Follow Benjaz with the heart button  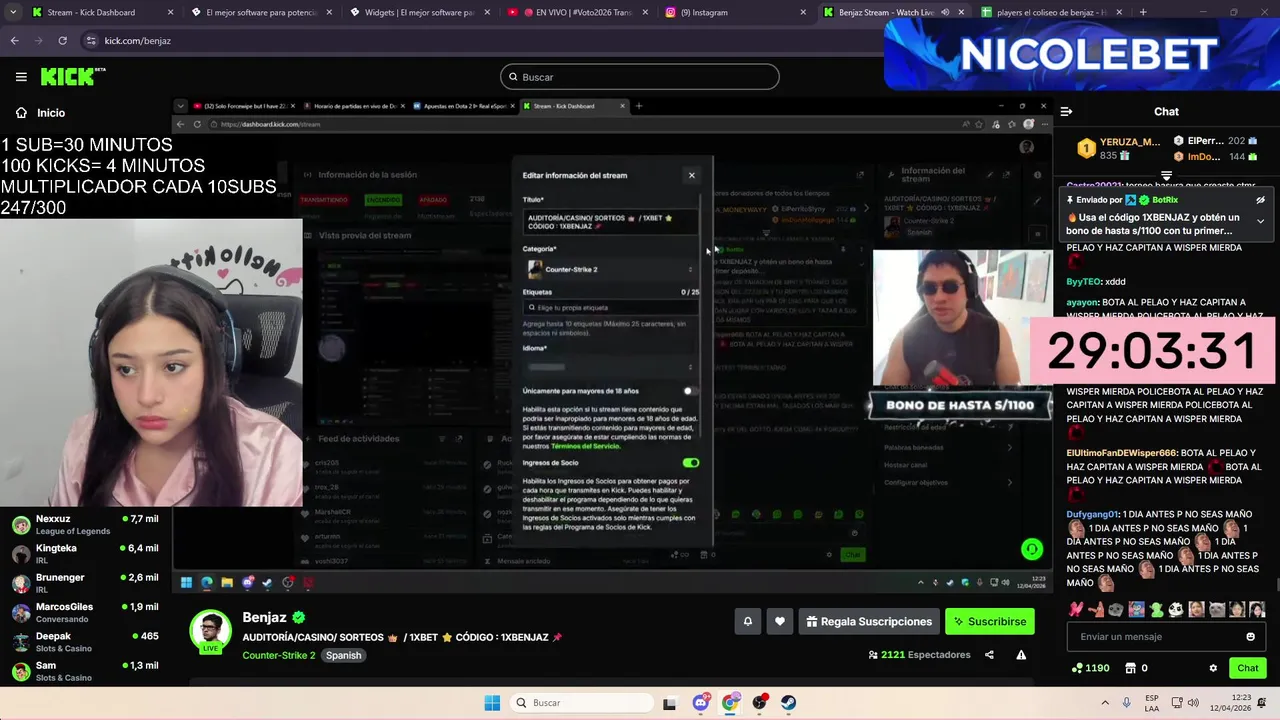(x=780, y=621)
